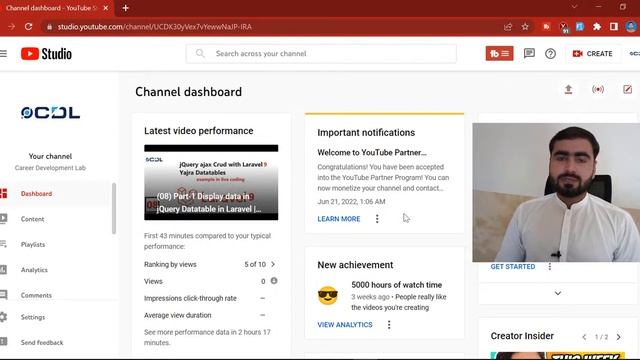Open options menu beside VIEW ANALYTICS
This screenshot has height=360, width=640.
pyautogui.click(x=389, y=324)
